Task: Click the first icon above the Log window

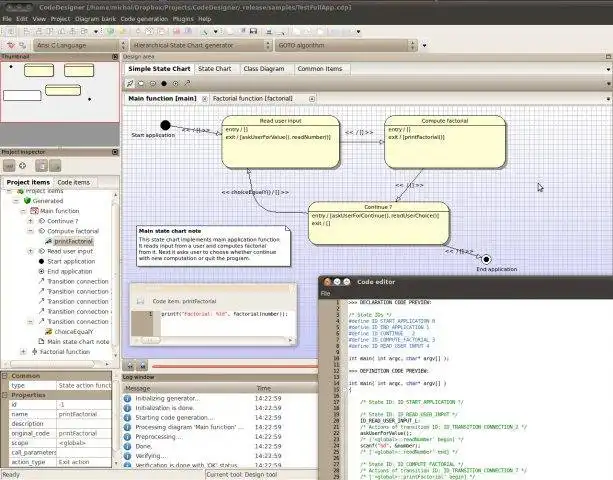Action: coord(129,366)
